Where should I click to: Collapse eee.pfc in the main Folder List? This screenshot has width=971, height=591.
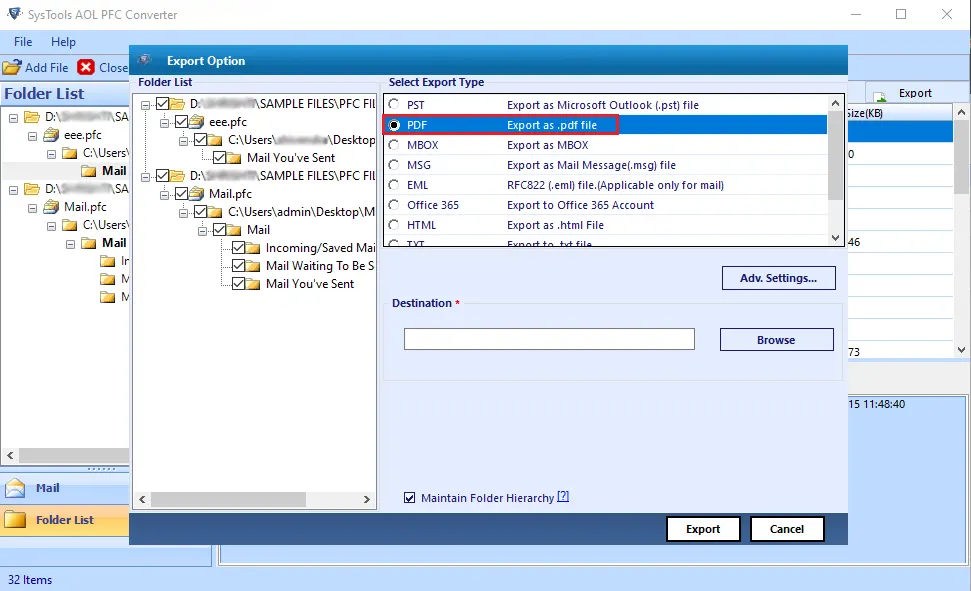pyautogui.click(x=32, y=136)
